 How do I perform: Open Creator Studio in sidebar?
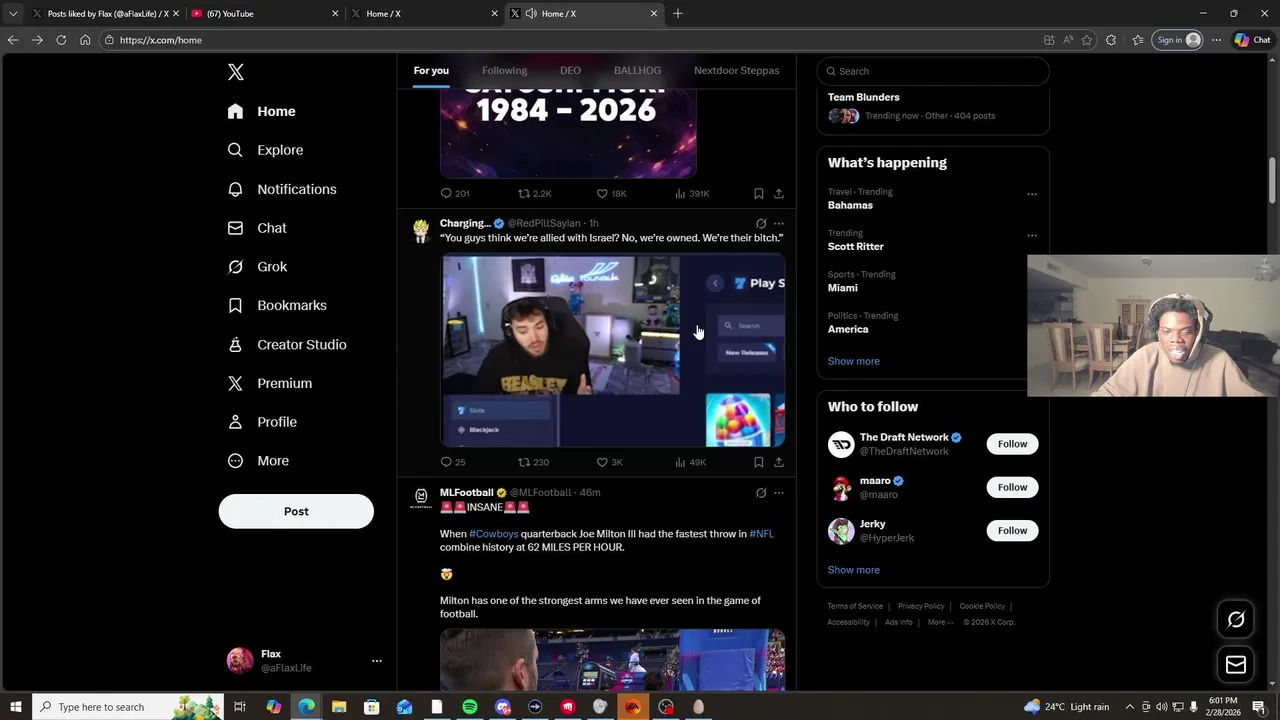click(287, 344)
